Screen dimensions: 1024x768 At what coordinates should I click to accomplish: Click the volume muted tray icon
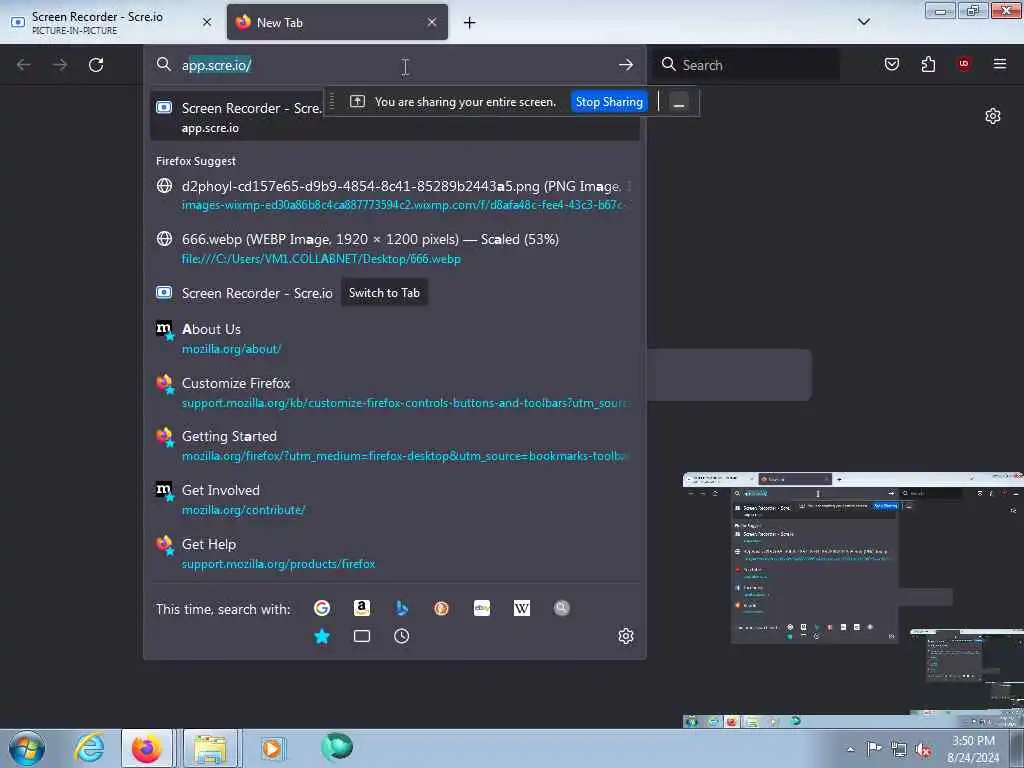pyautogui.click(x=923, y=749)
